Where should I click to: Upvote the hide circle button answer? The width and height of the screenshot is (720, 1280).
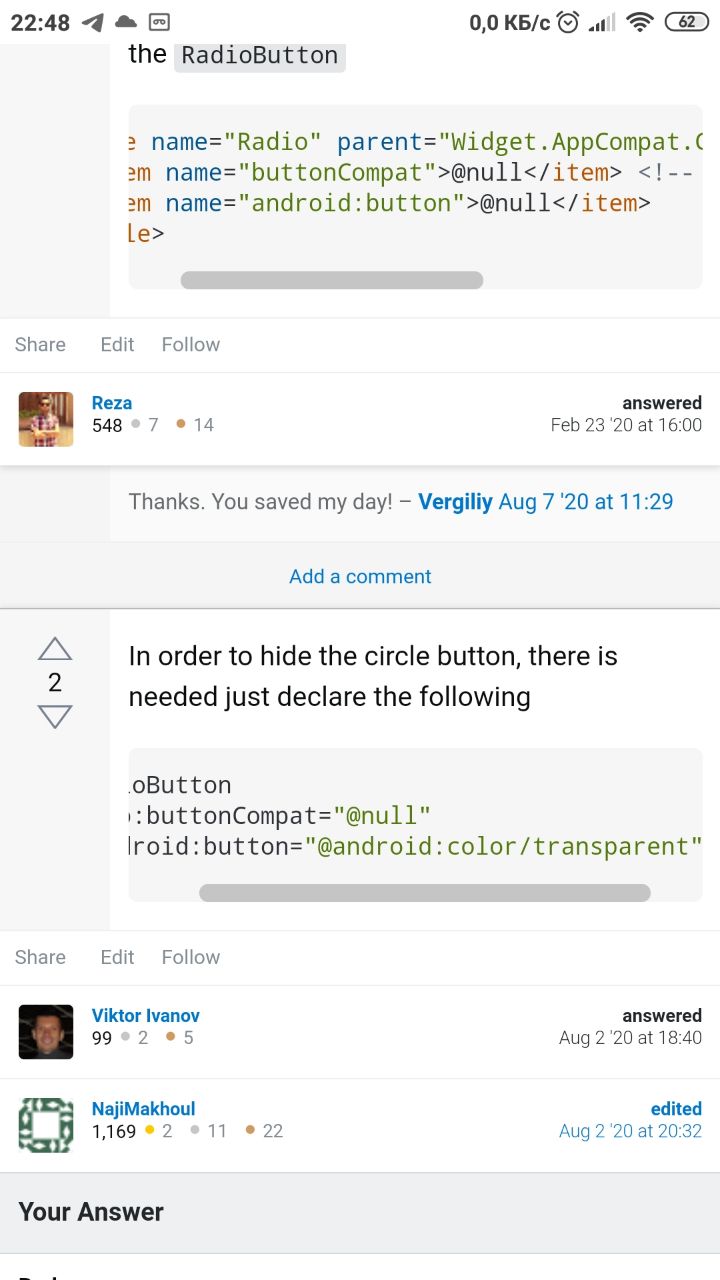tap(55, 649)
